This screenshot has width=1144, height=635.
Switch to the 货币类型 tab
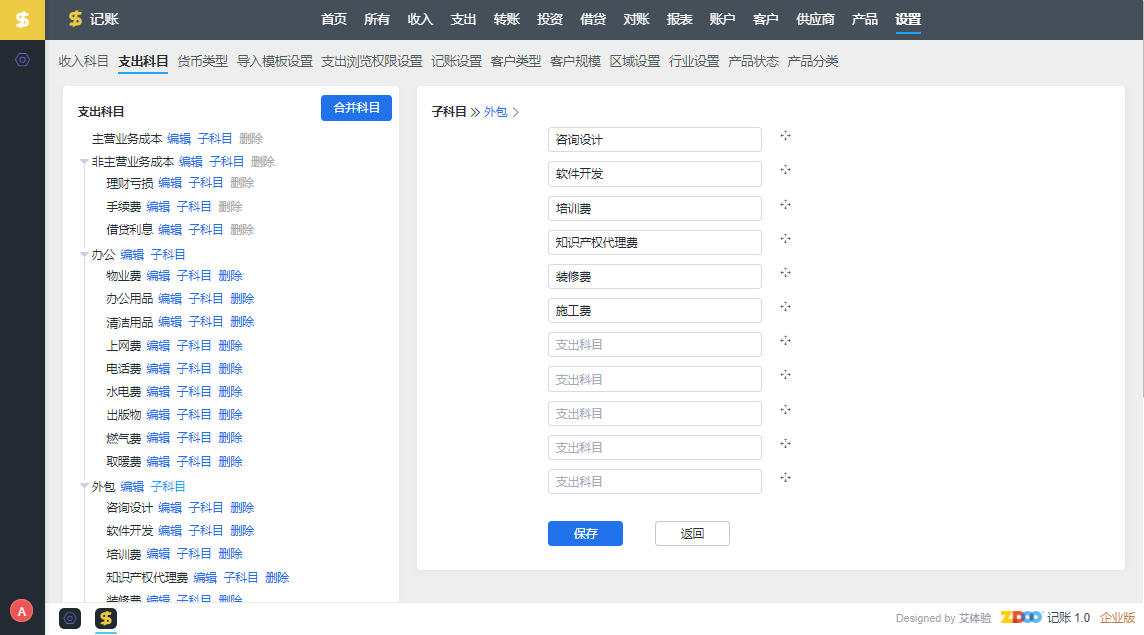202,61
